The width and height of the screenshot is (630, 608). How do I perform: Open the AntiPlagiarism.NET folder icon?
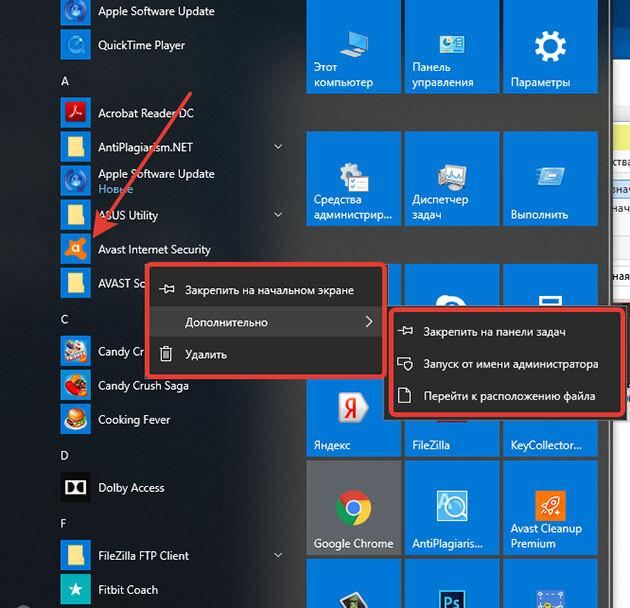point(76,147)
